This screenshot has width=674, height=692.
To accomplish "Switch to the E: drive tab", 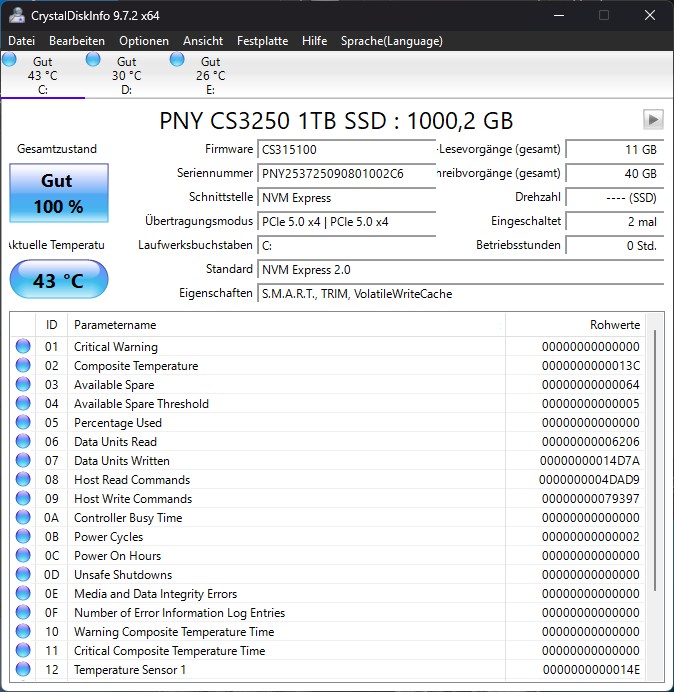I will tap(210, 76).
